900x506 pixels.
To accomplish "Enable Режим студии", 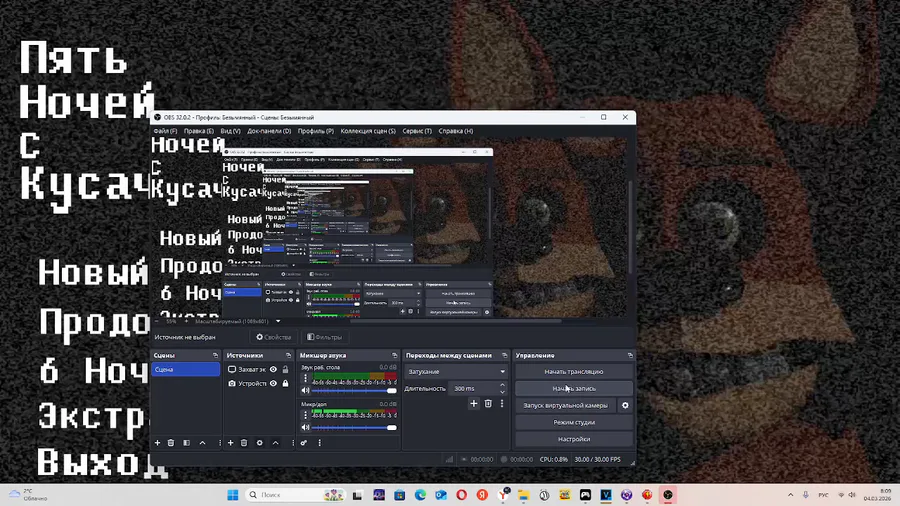I will [573, 422].
